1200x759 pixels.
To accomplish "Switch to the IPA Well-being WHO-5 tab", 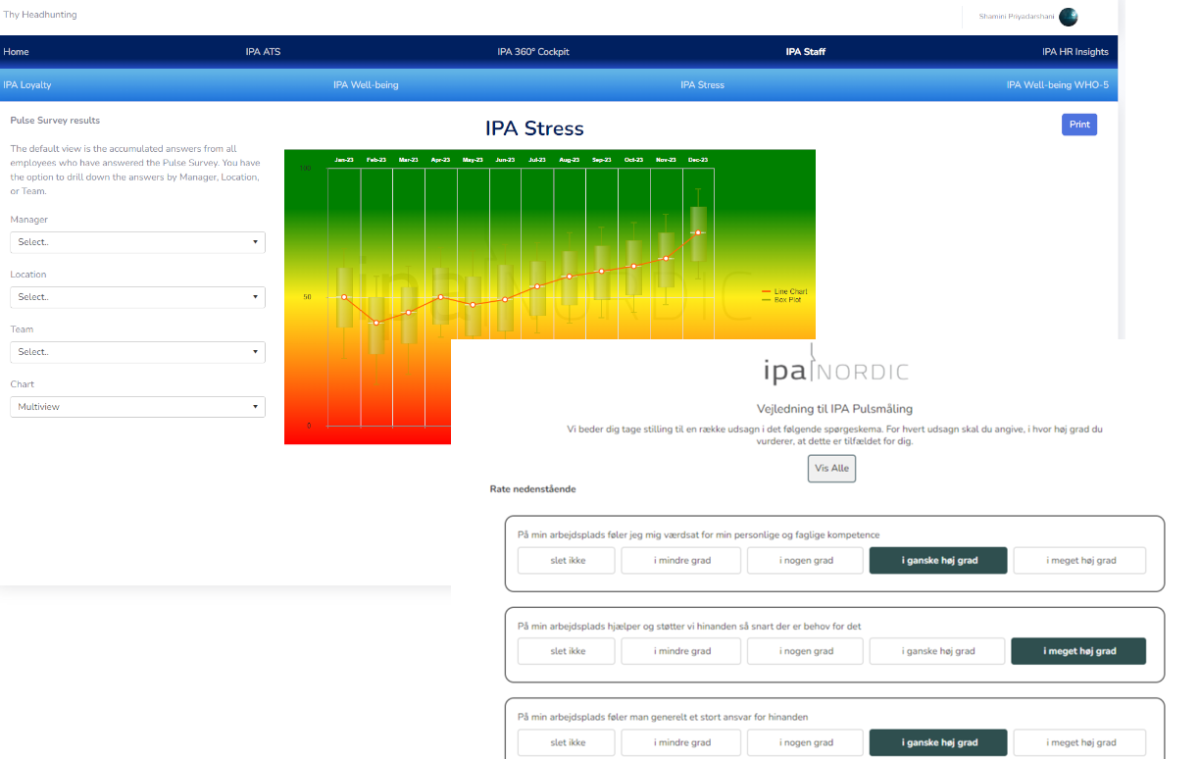I will pos(1057,85).
